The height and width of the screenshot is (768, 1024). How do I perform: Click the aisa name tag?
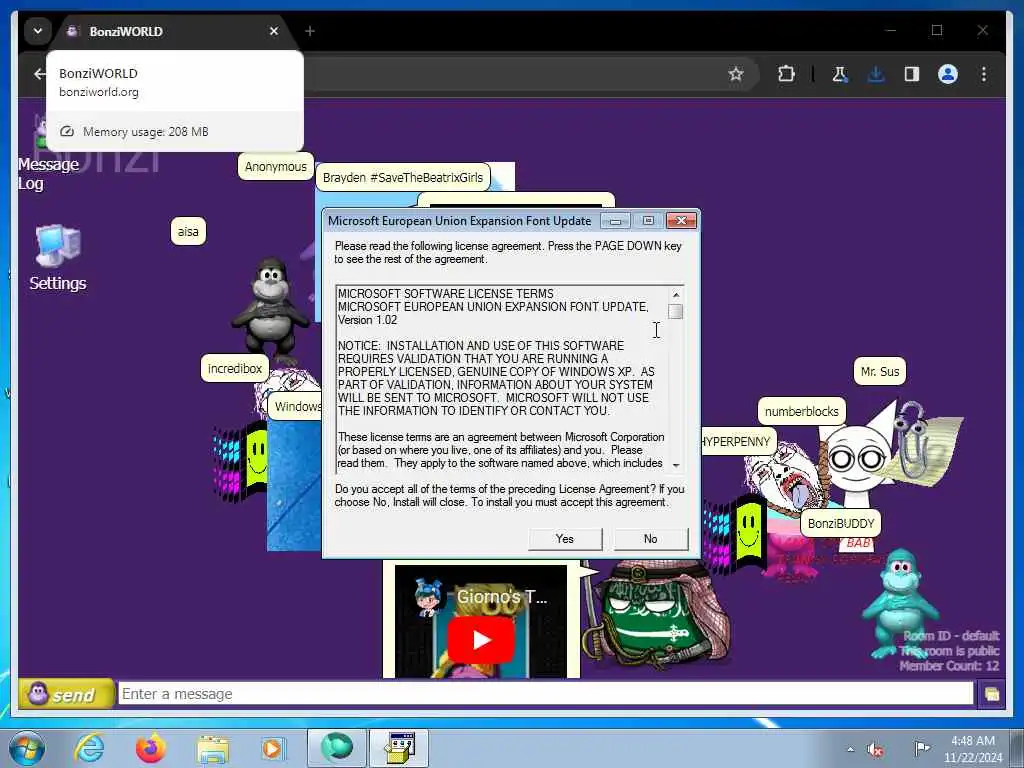pyautogui.click(x=188, y=231)
